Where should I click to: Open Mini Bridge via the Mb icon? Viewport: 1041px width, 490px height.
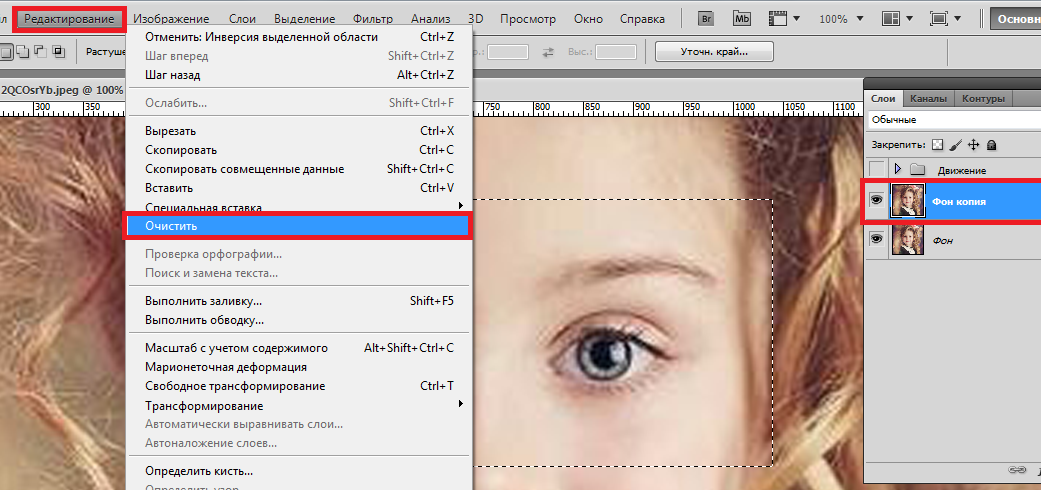742,19
